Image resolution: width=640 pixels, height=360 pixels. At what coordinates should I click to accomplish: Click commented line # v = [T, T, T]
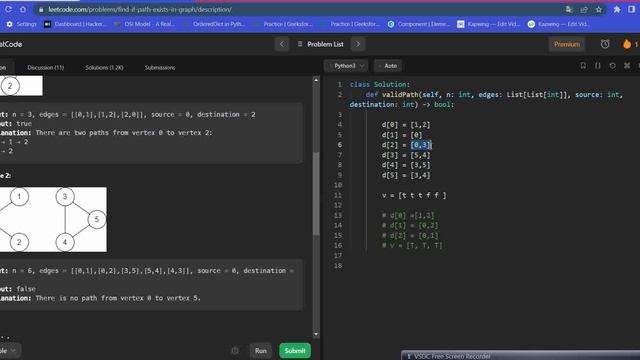tap(412, 245)
